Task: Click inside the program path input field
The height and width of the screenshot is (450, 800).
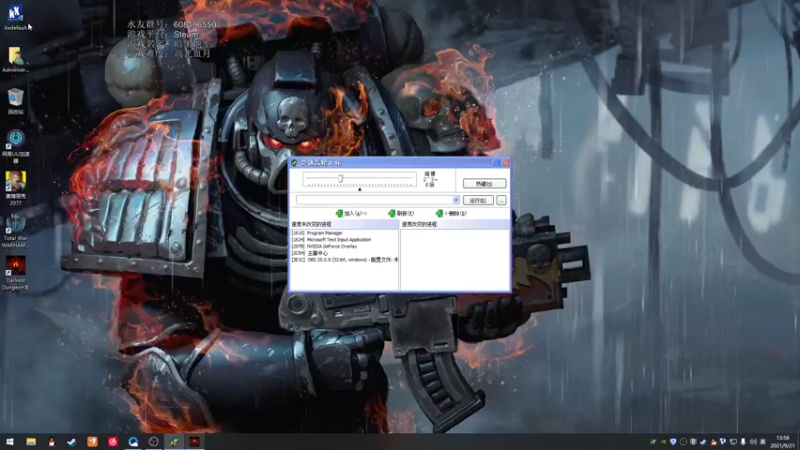Action: point(374,200)
